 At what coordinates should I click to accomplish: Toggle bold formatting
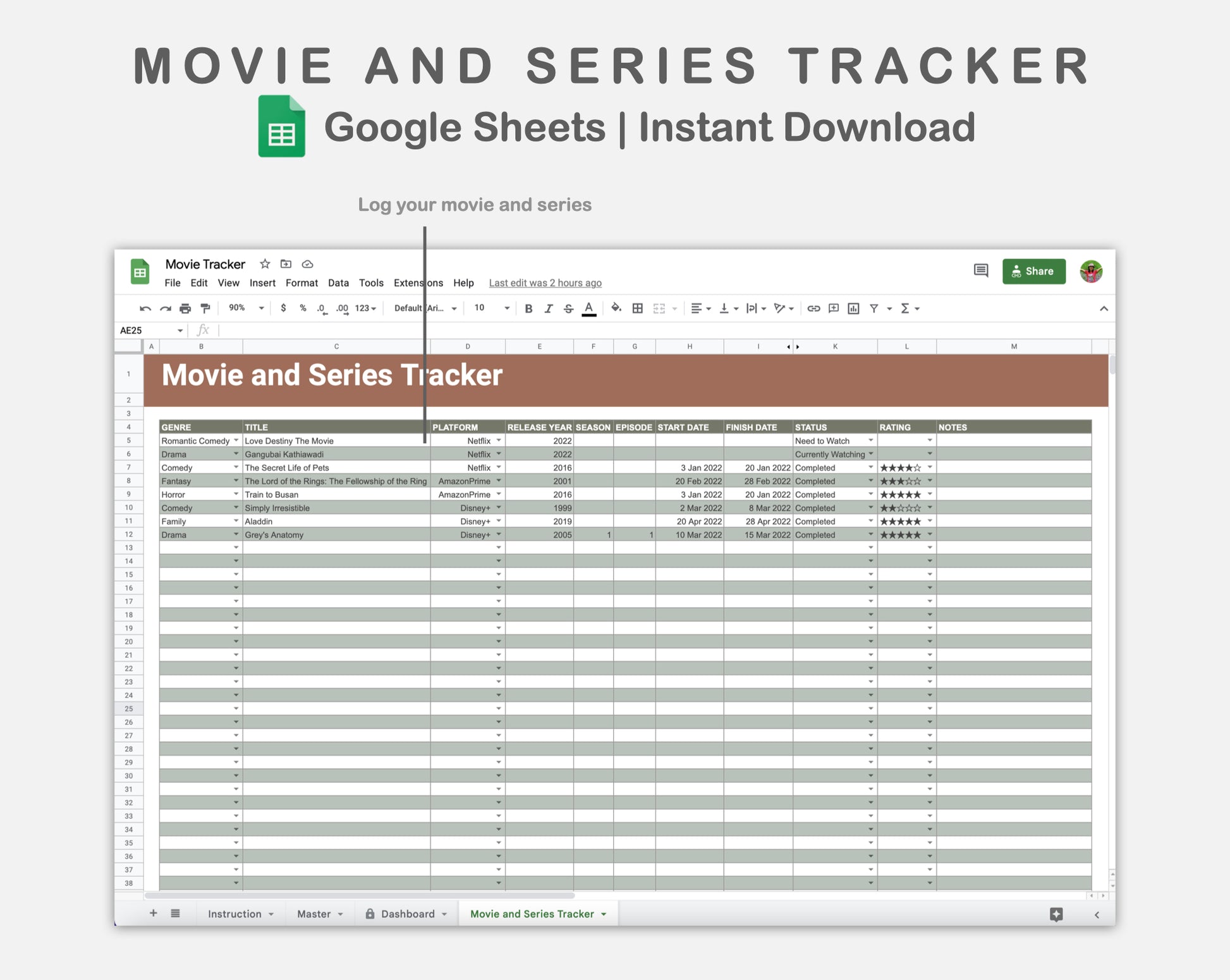[x=528, y=308]
